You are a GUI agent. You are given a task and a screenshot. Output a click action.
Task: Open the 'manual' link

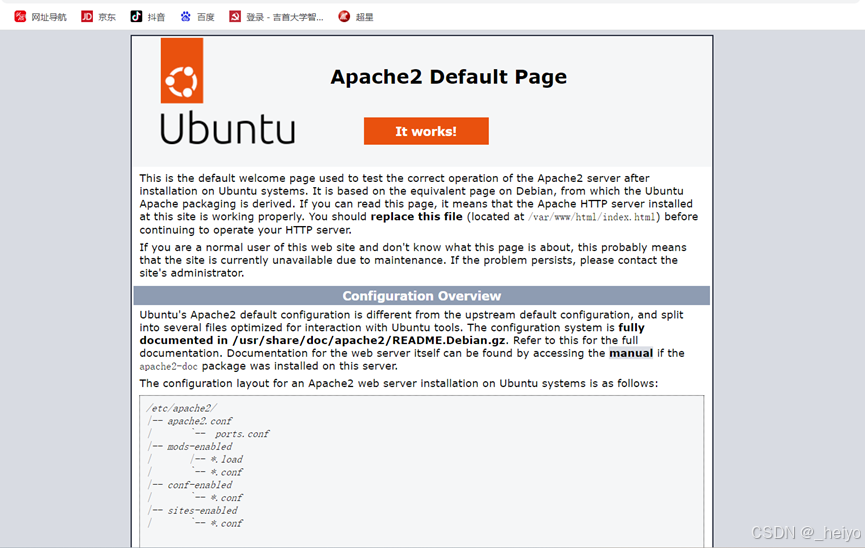(x=631, y=353)
